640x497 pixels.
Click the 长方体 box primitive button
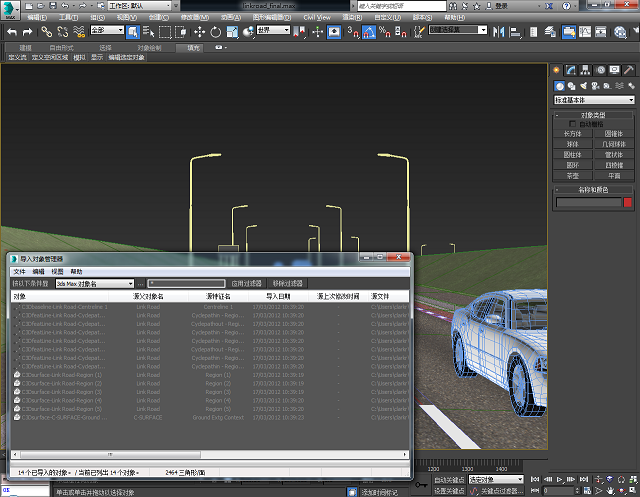pos(573,133)
